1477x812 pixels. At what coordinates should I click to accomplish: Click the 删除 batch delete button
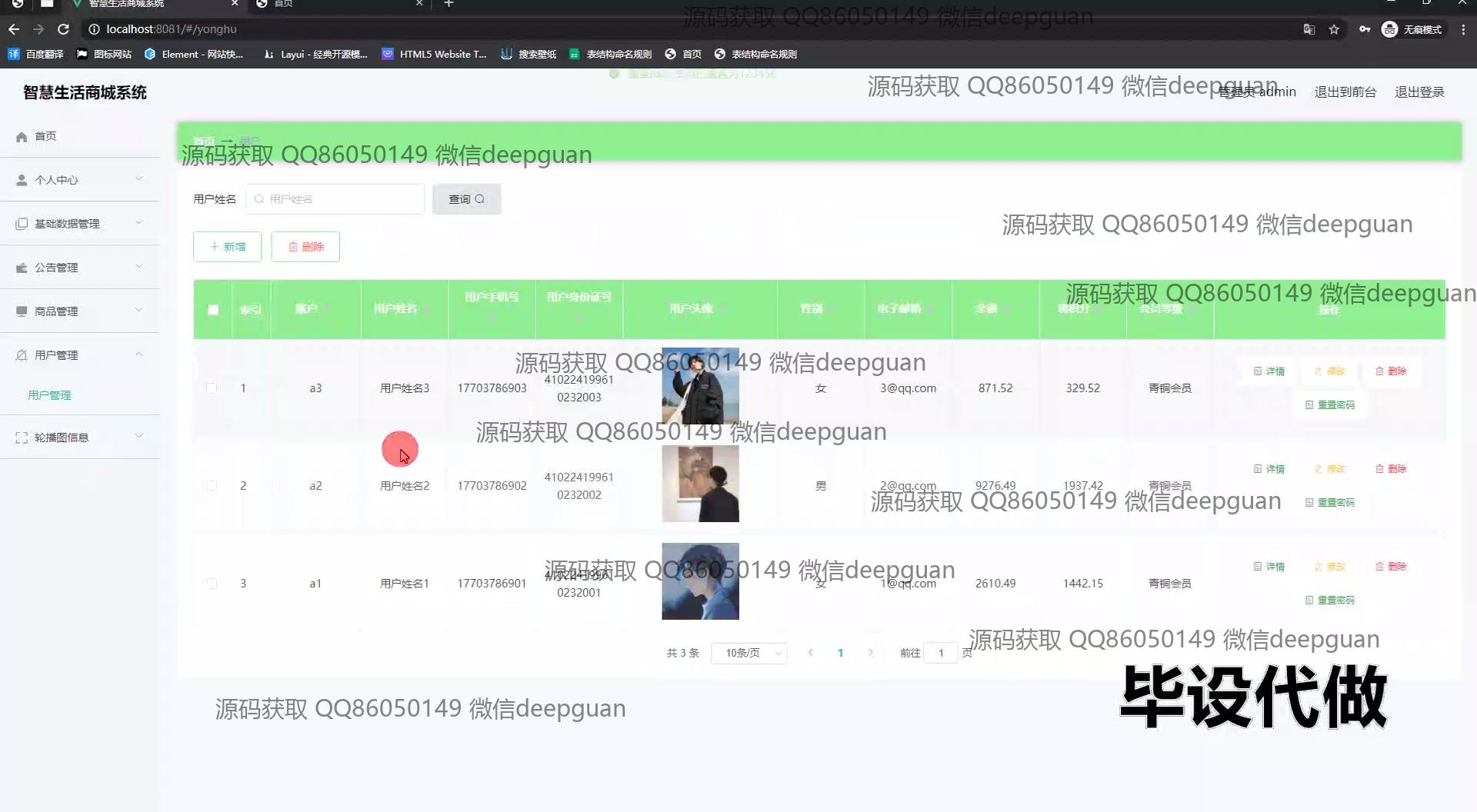click(305, 247)
